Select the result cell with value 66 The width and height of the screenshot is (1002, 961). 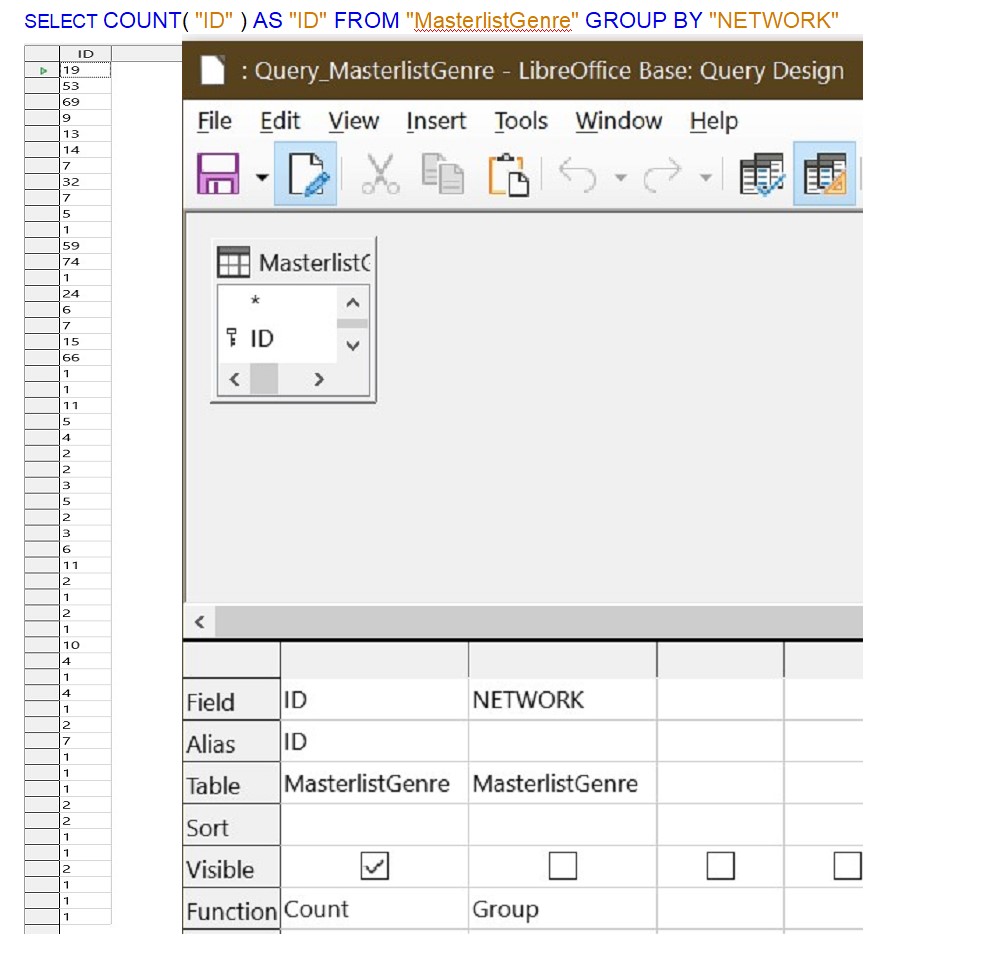point(86,357)
